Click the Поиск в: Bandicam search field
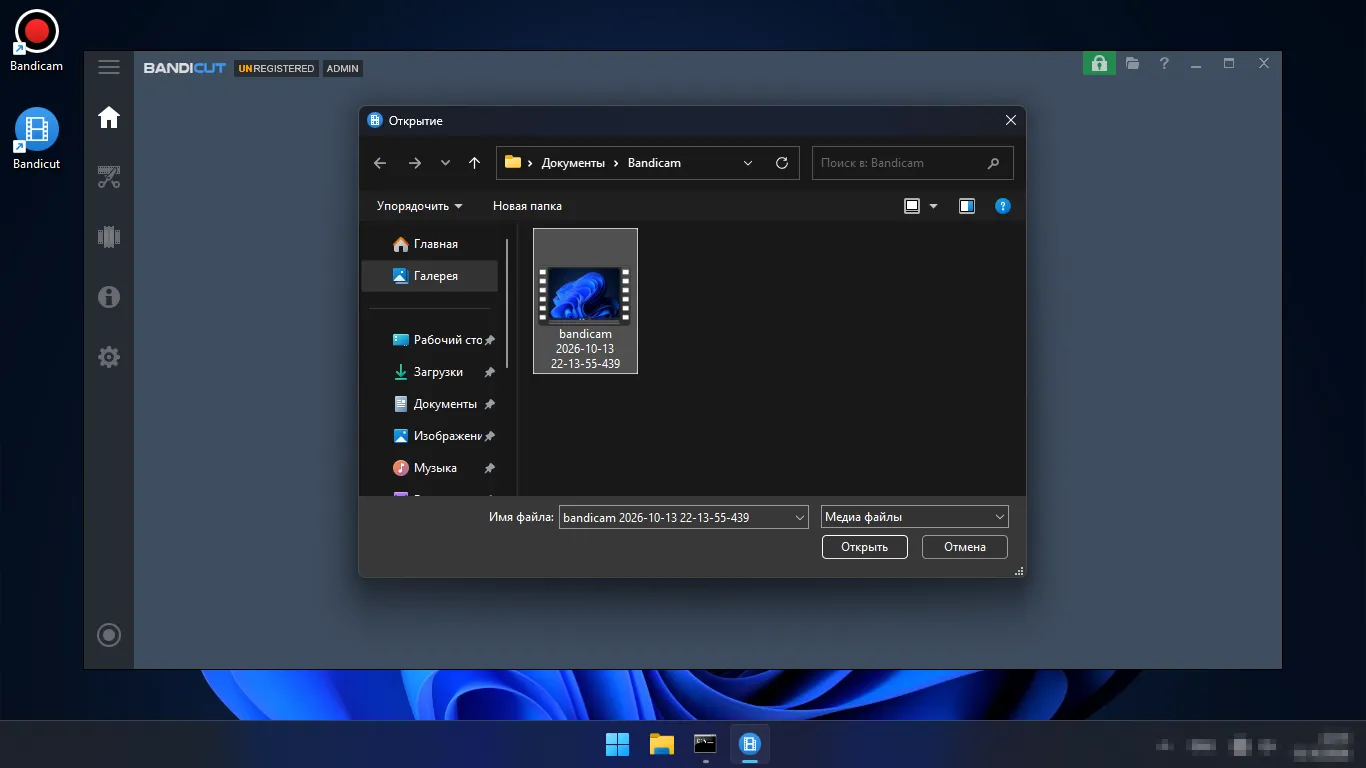 pyautogui.click(x=912, y=163)
